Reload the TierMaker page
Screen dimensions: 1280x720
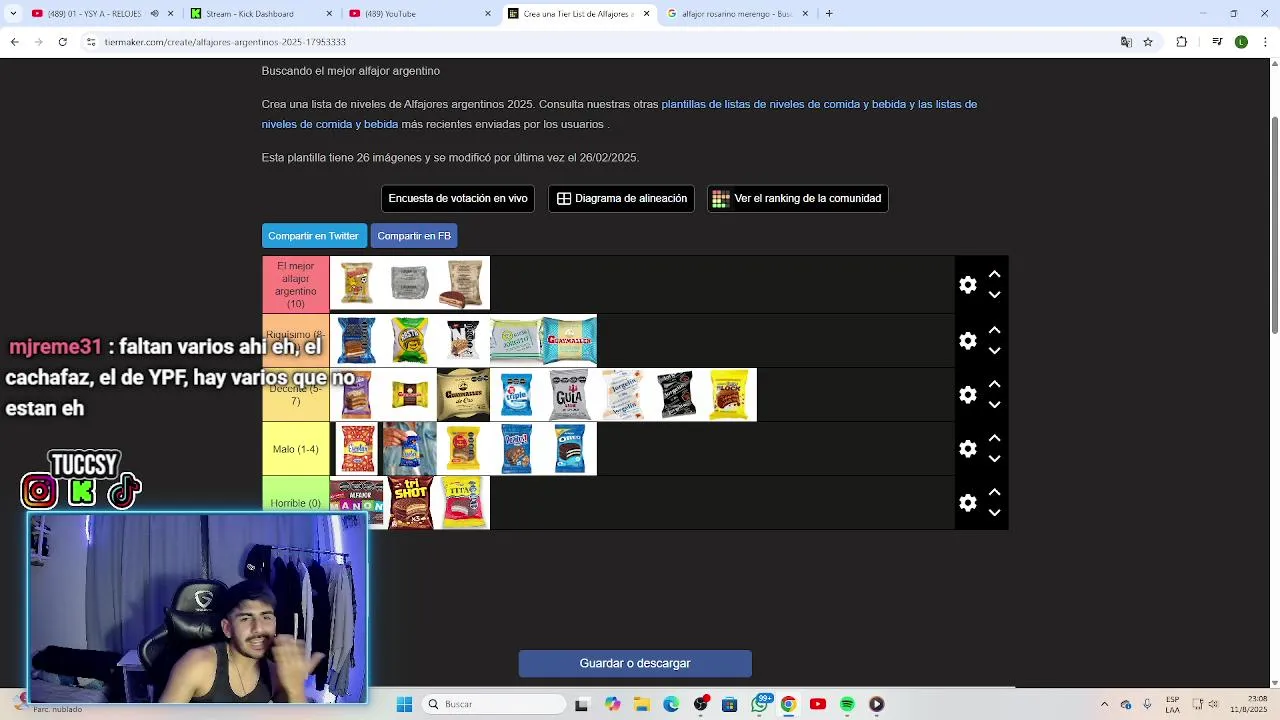click(62, 42)
